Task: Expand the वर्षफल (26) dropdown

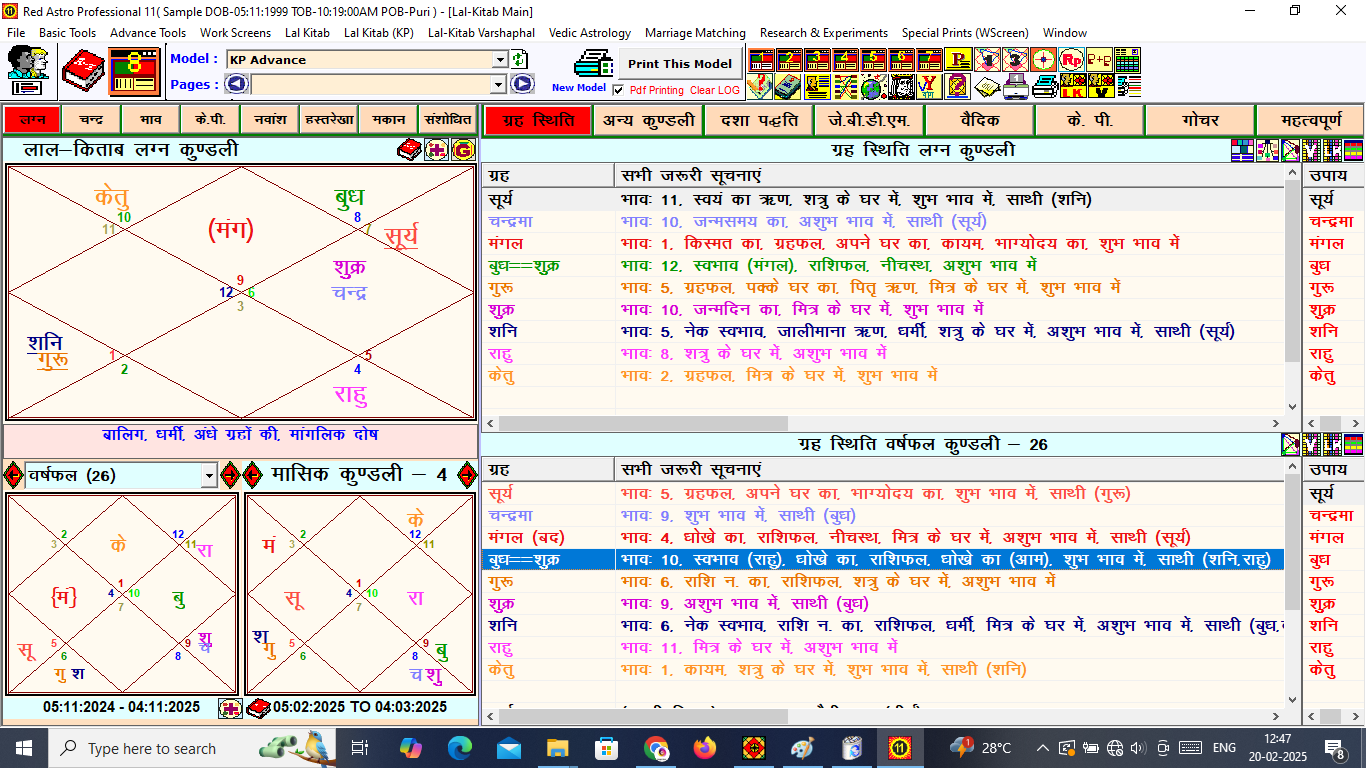Action: (x=208, y=476)
